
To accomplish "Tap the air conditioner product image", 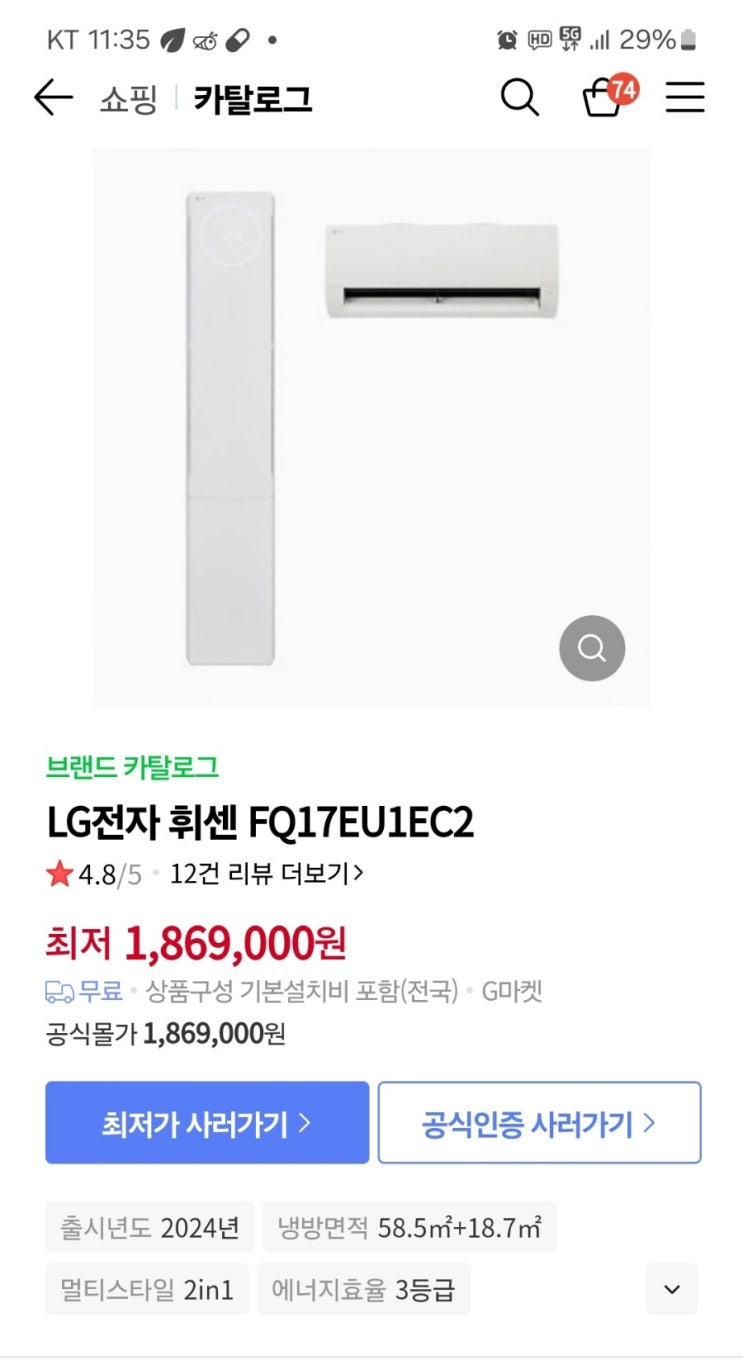I will [371, 428].
